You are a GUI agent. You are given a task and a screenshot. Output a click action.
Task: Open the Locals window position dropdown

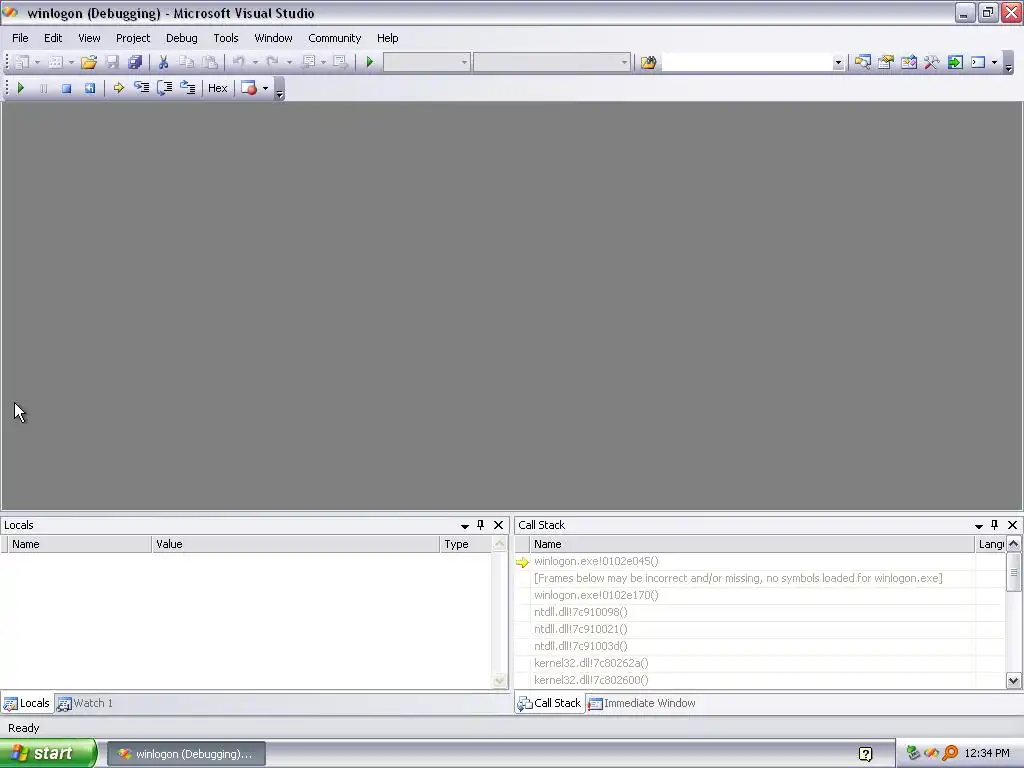[x=464, y=526]
